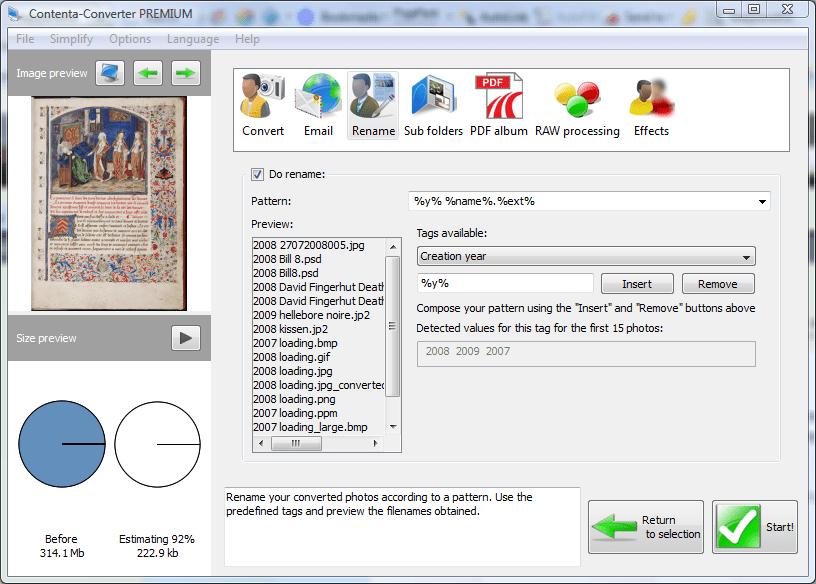Maximize the Contenta-Converter window

point(754,10)
